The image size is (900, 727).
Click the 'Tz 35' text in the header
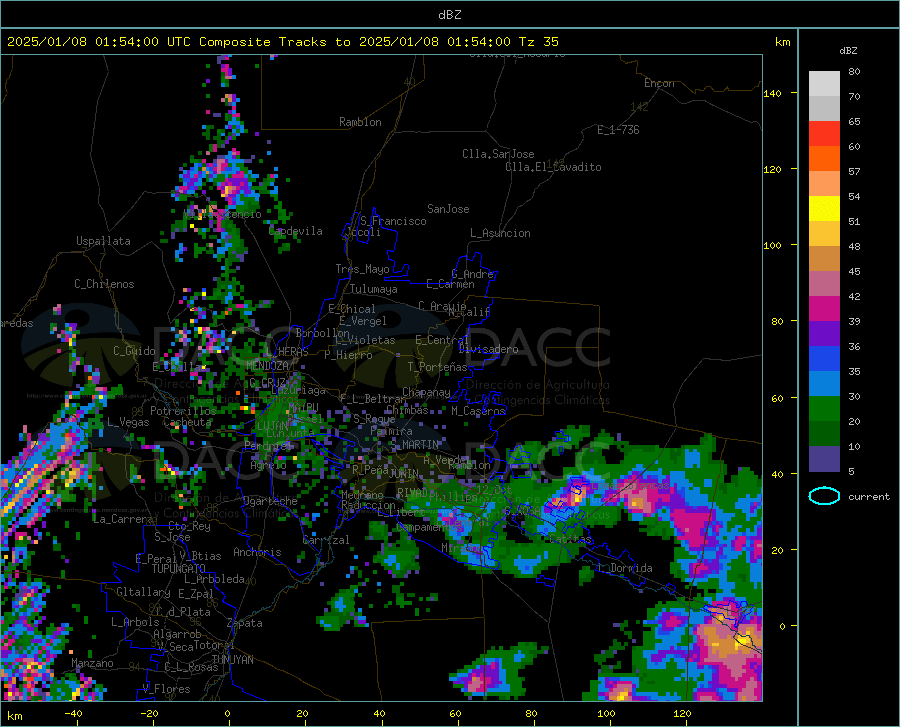pos(538,42)
